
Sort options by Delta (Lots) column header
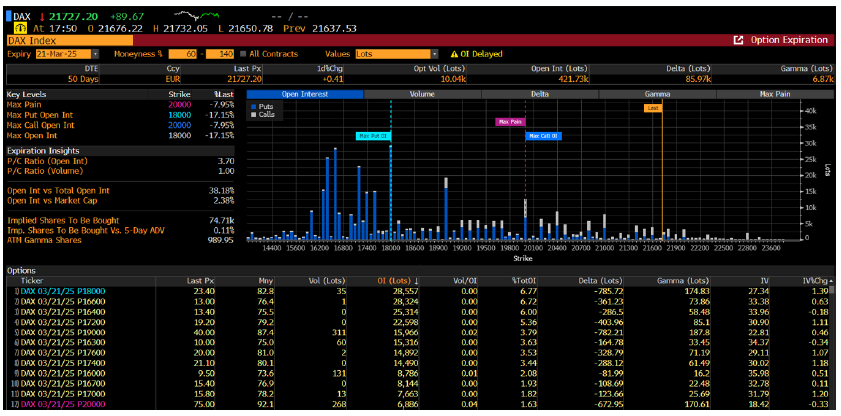(599, 281)
